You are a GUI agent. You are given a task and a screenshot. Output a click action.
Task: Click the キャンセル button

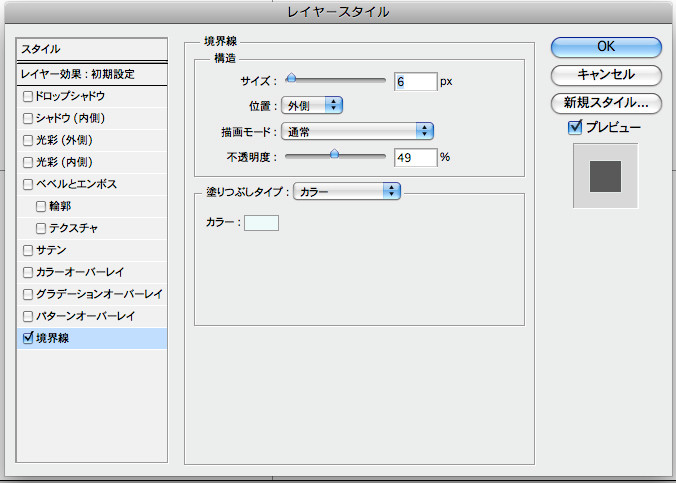(x=606, y=75)
